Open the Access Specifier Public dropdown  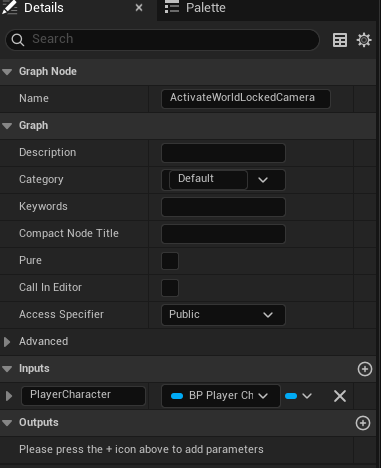tap(223, 315)
